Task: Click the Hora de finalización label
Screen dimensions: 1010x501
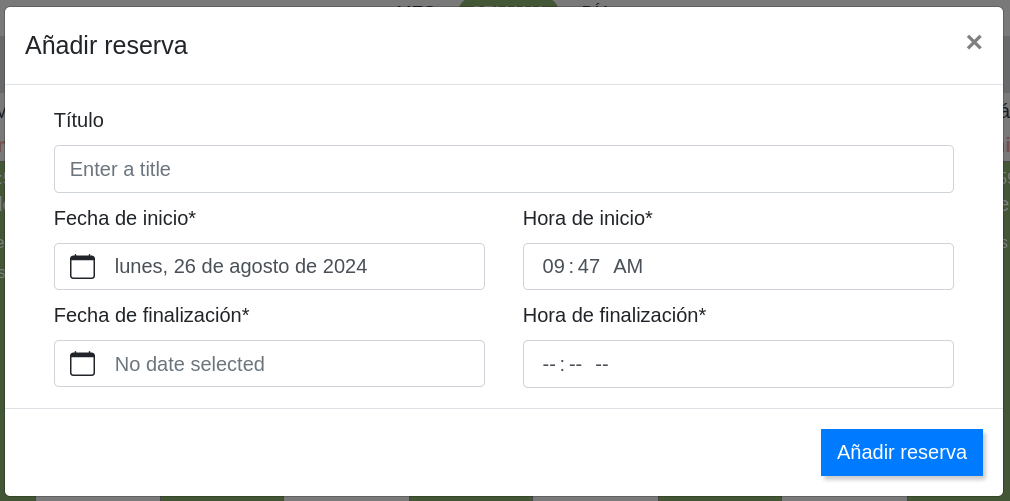Action: click(x=614, y=315)
